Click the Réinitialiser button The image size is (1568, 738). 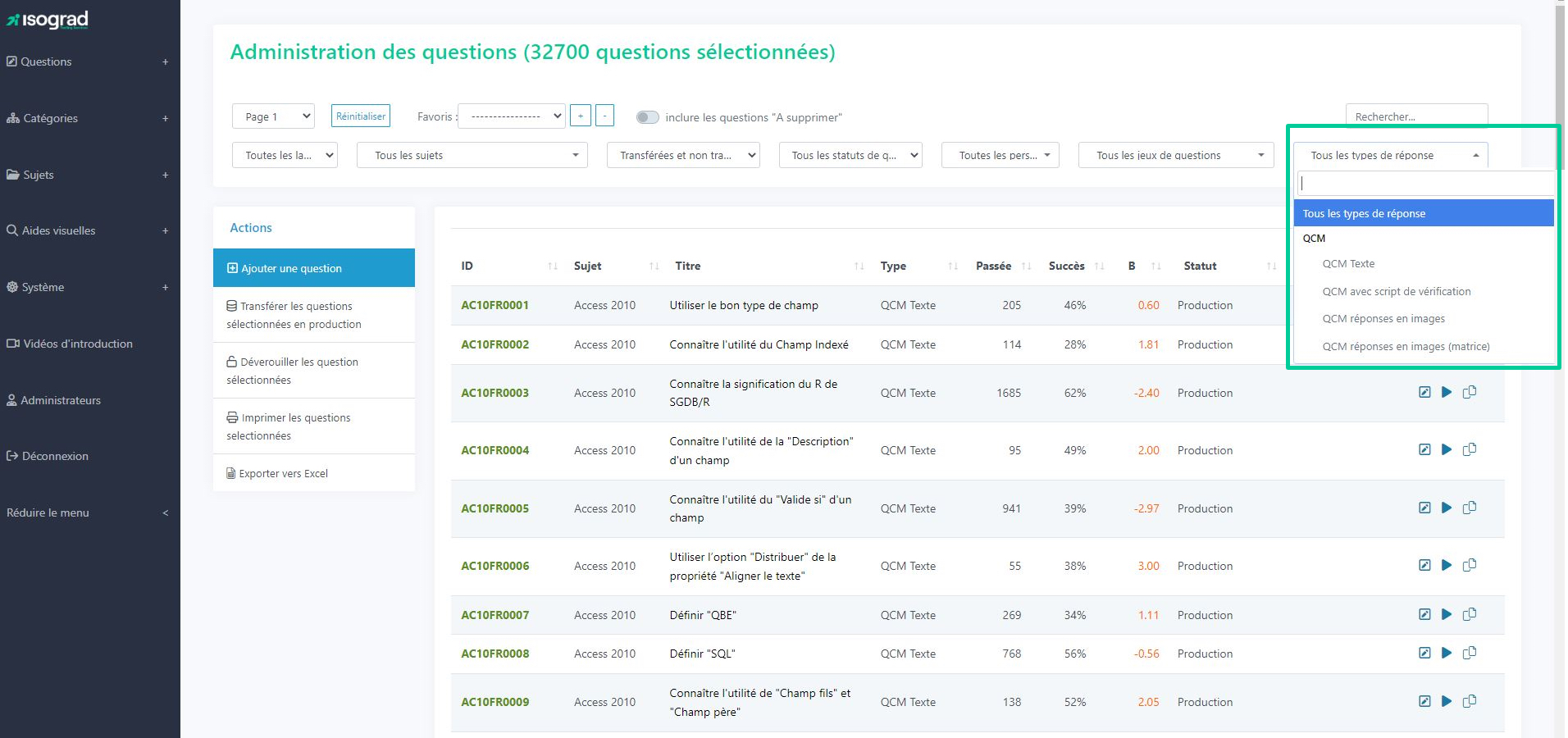361,116
